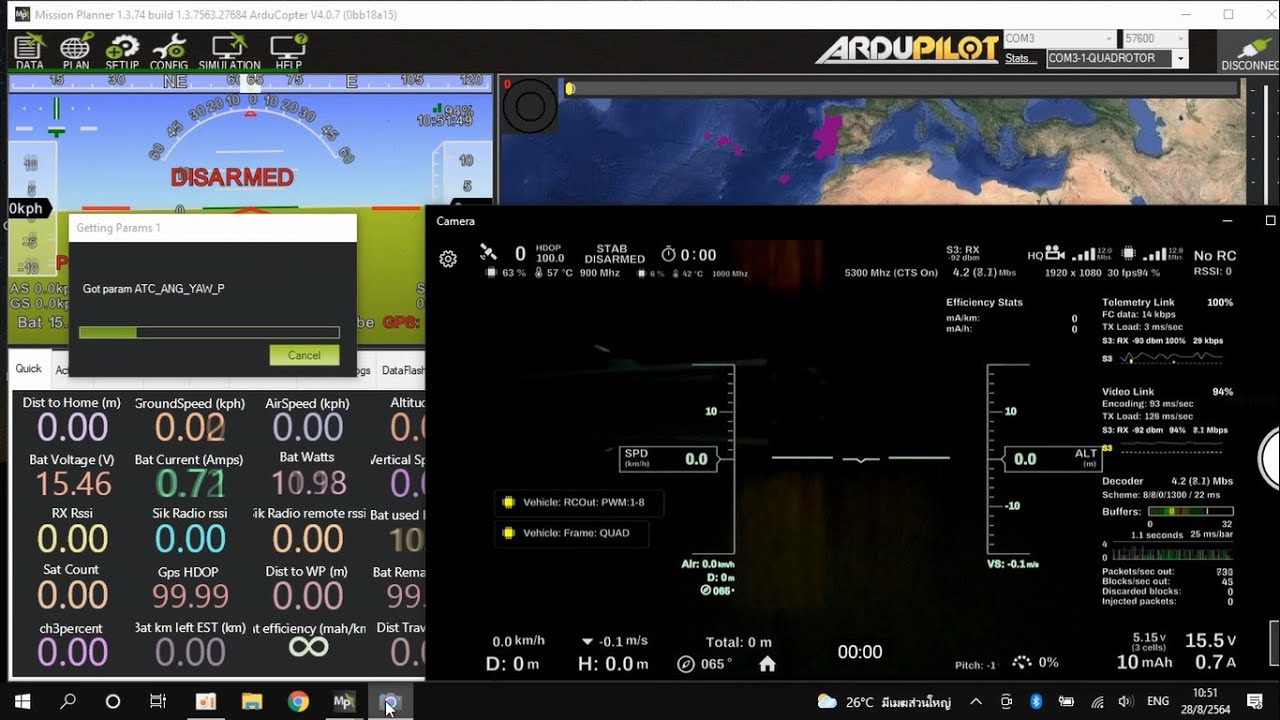Click the chip processor icon in Camera OSD
This screenshot has height=720, width=1280.
click(x=1129, y=254)
